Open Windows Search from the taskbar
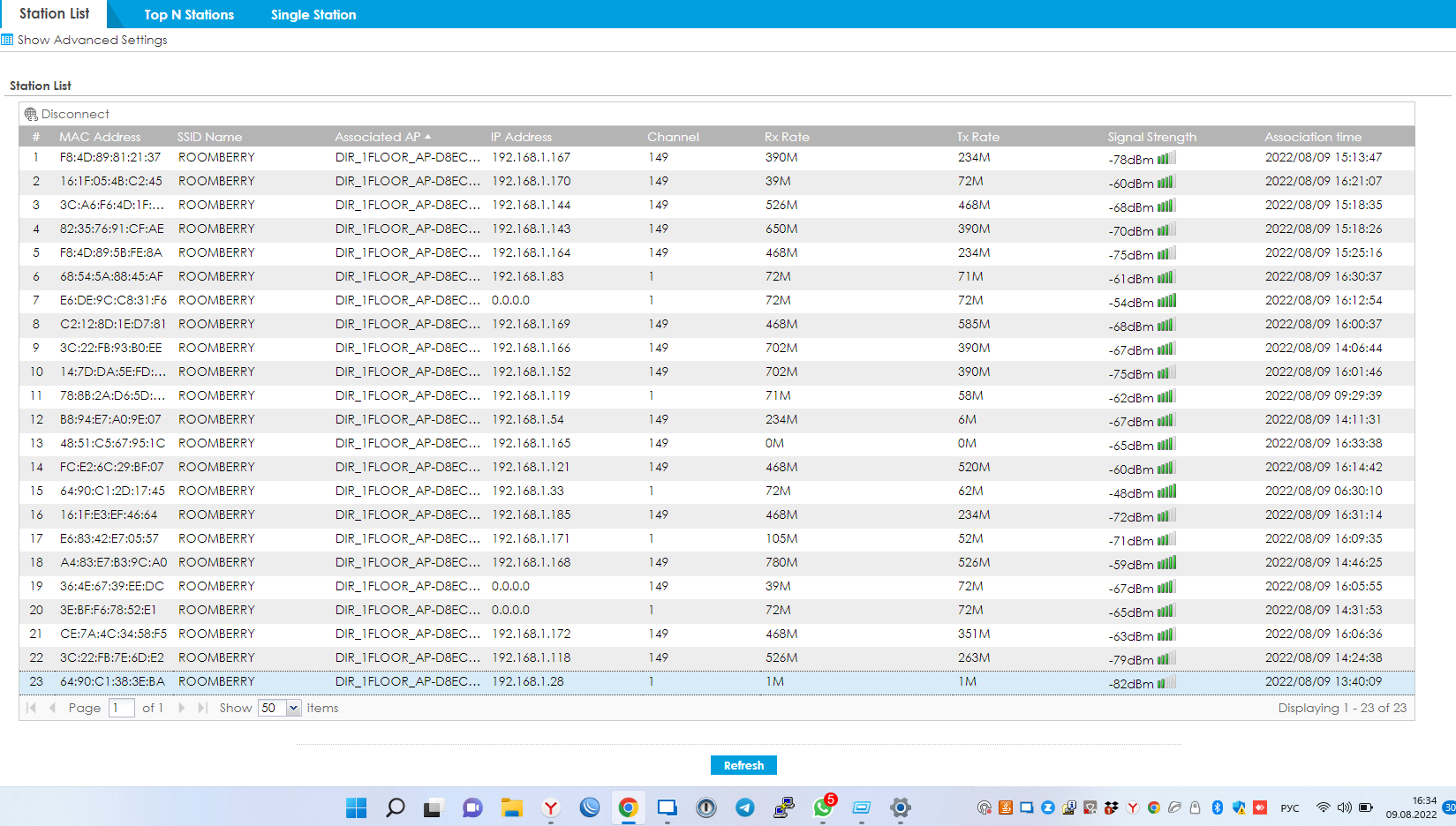This screenshot has height=826, width=1456. tap(395, 807)
